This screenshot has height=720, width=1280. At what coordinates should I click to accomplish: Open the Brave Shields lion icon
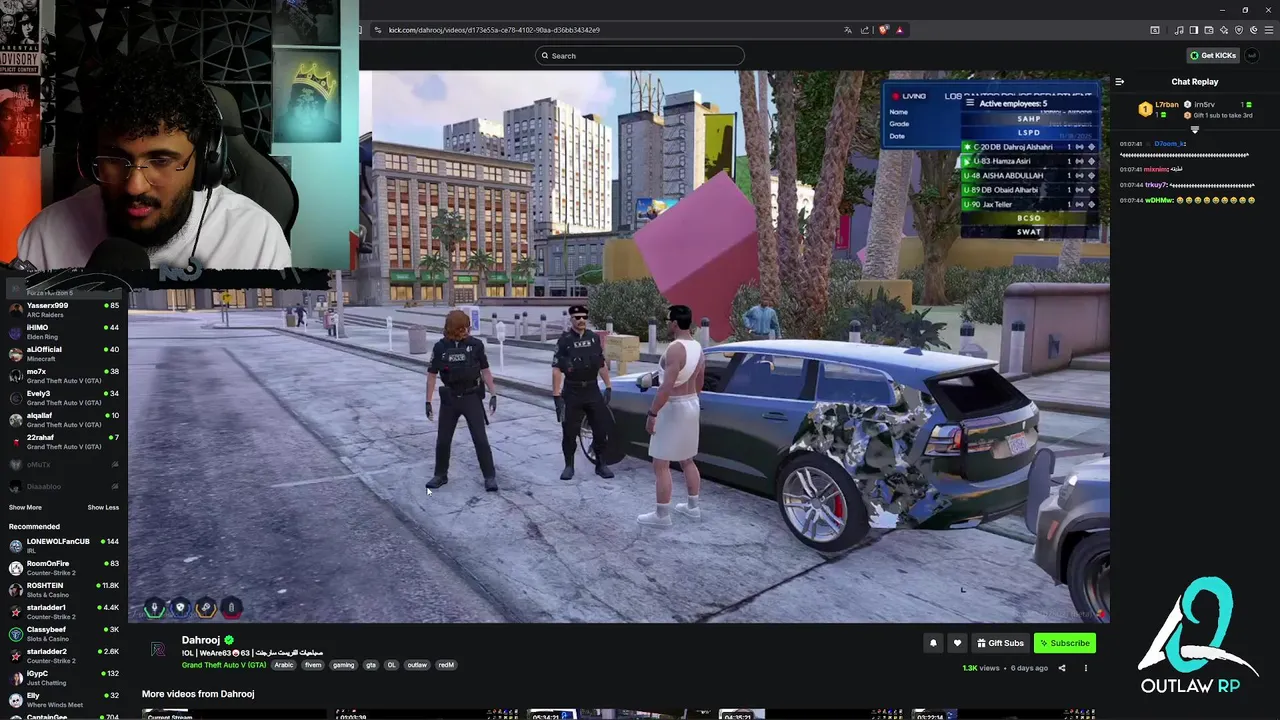[x=883, y=30]
